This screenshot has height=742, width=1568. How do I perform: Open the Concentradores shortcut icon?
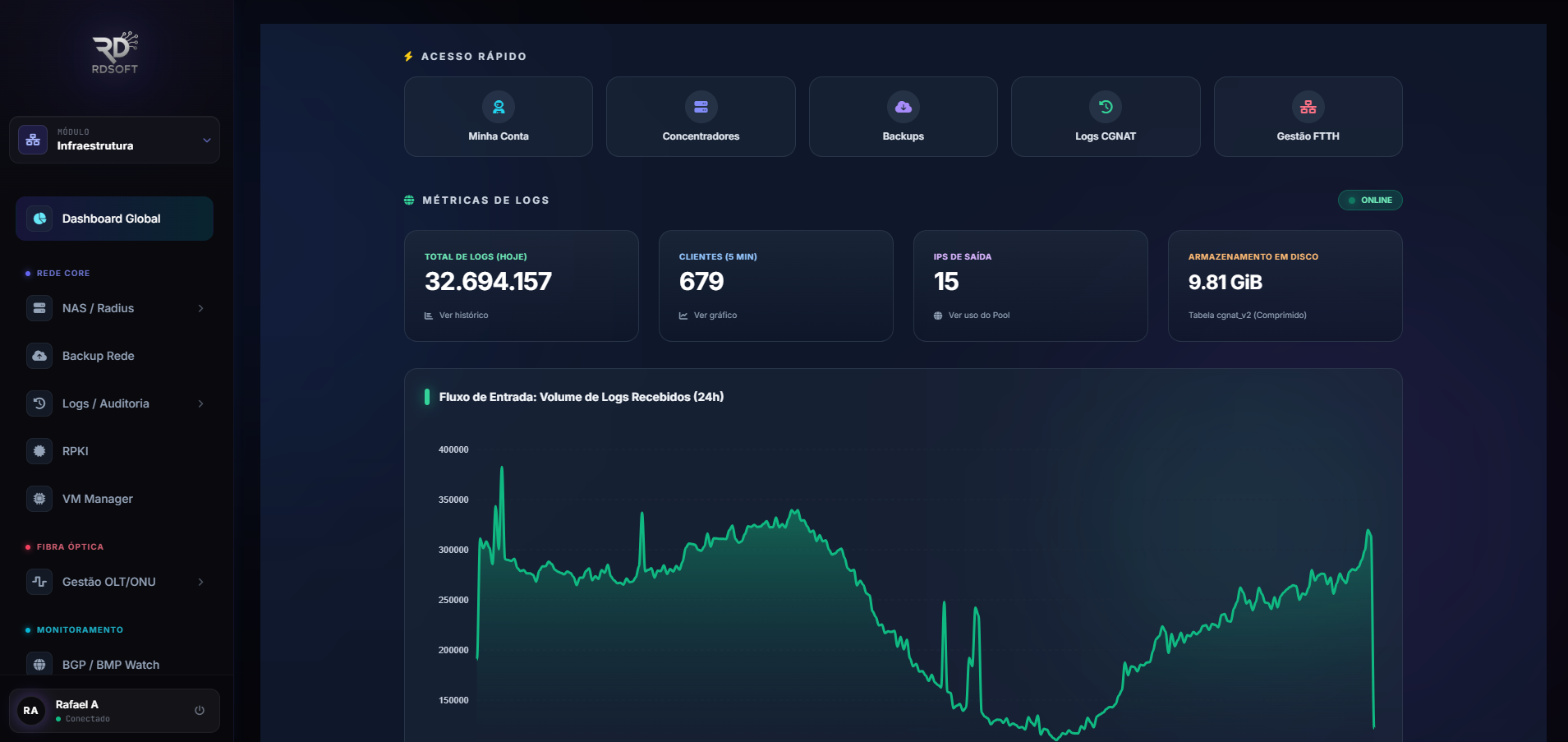[700, 106]
